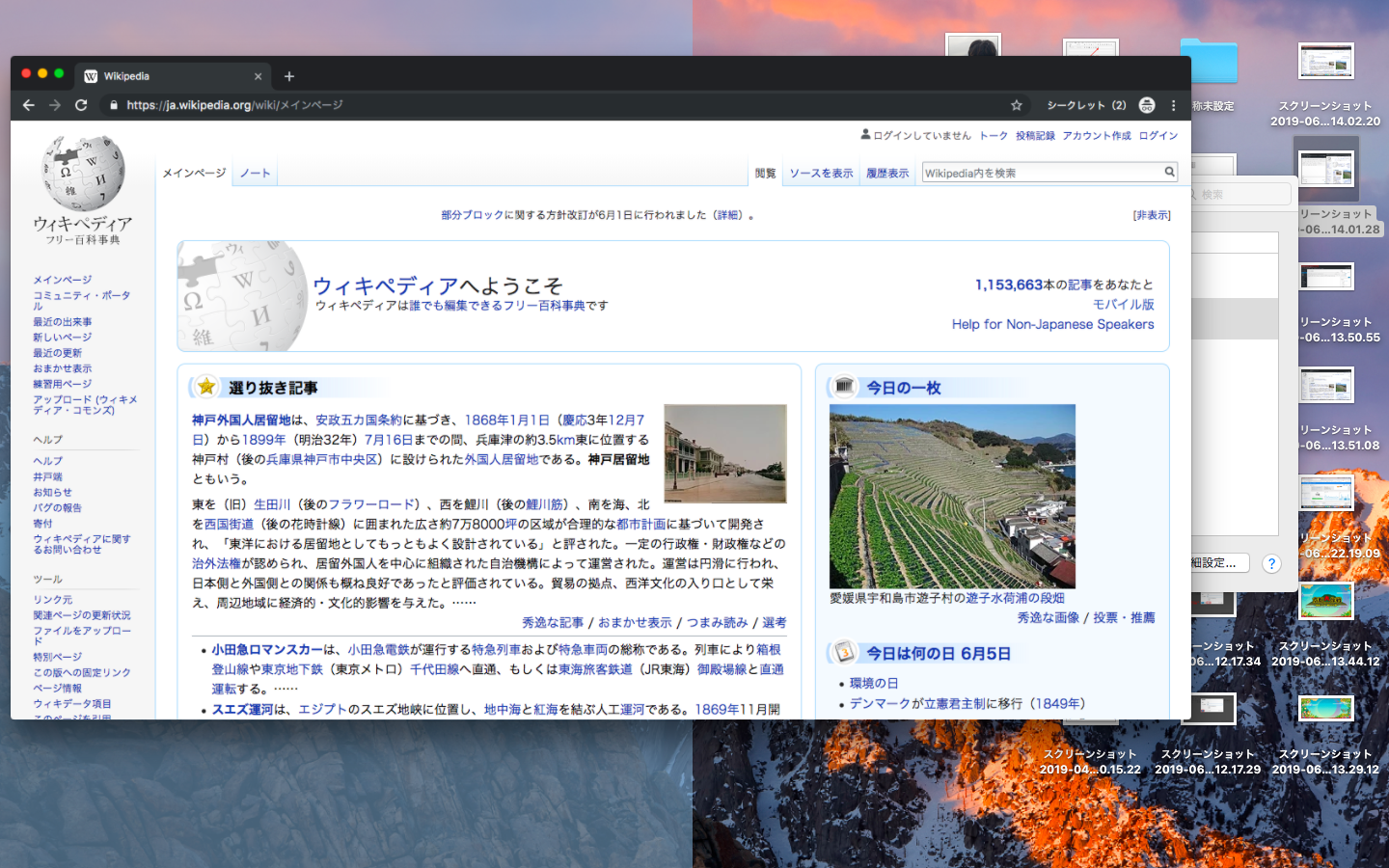Open the スエズ運河 article link
The image size is (1389, 868).
(x=242, y=709)
